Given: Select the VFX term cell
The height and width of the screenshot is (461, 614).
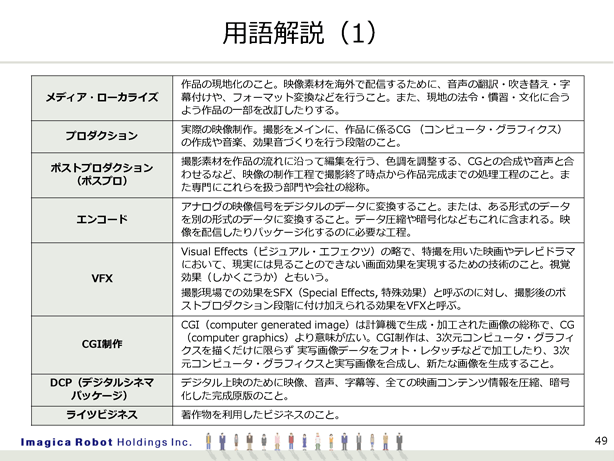Looking at the screenshot, I should coord(102,278).
